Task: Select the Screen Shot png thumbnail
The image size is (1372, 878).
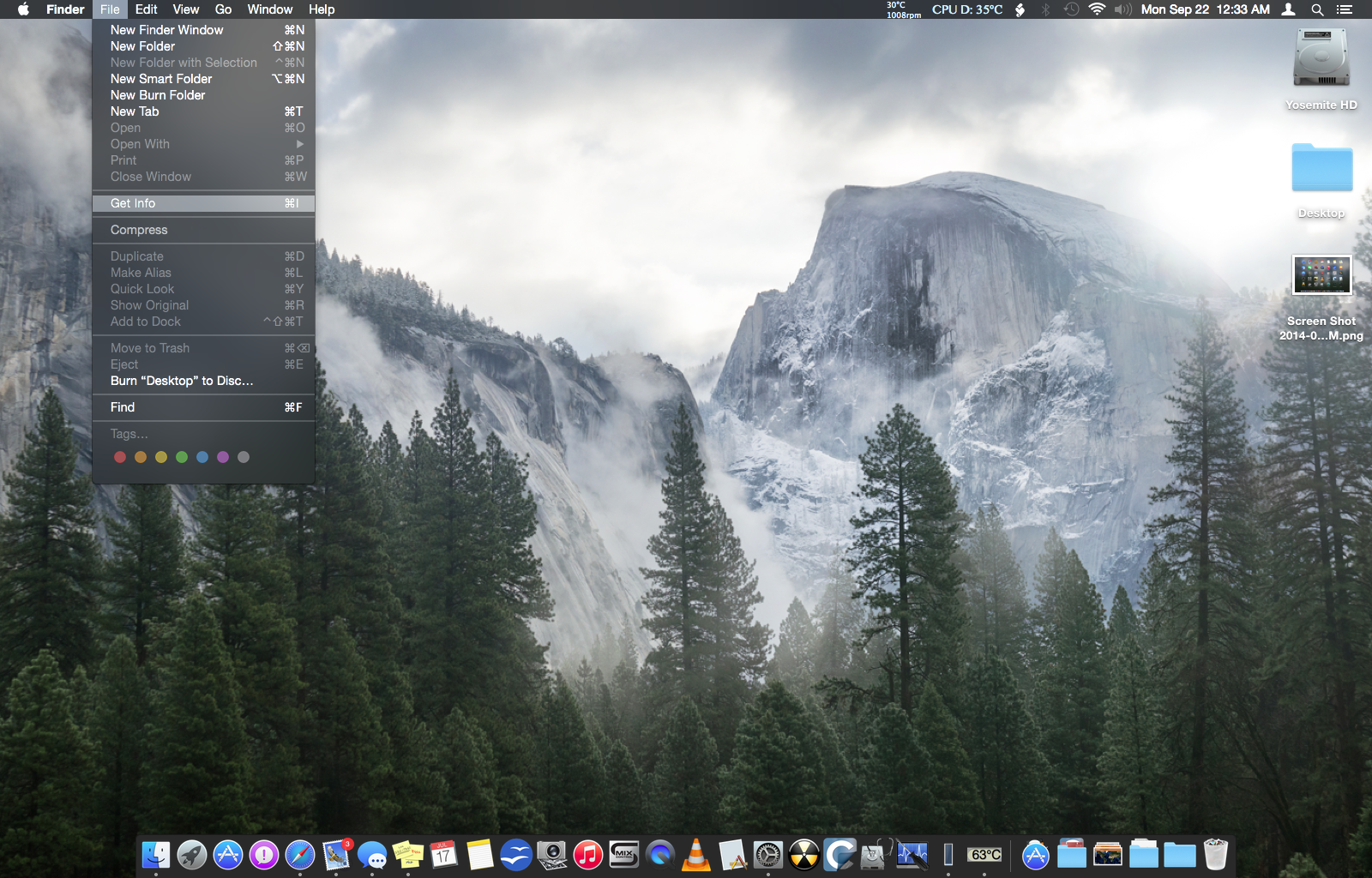Action: [1321, 275]
